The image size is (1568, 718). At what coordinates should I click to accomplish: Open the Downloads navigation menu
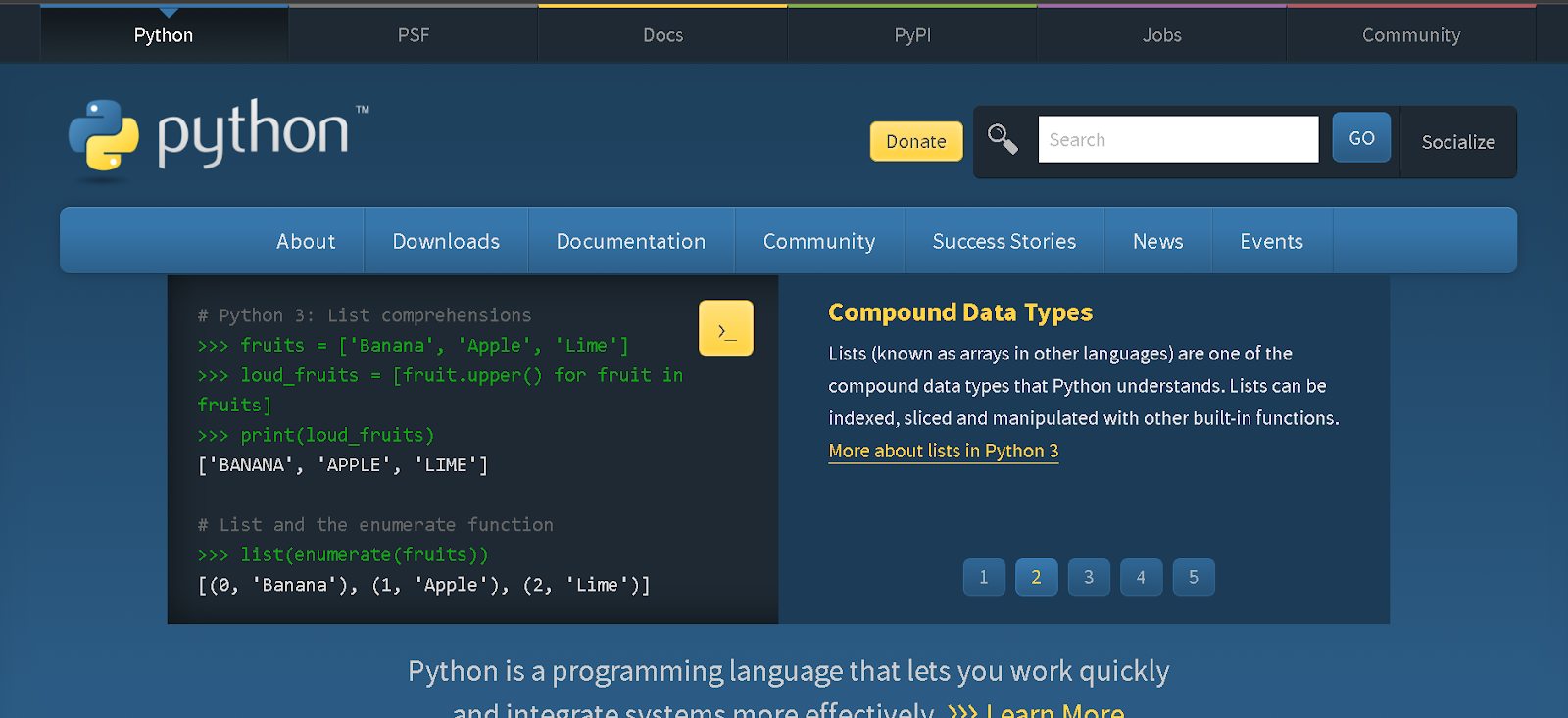click(x=446, y=241)
